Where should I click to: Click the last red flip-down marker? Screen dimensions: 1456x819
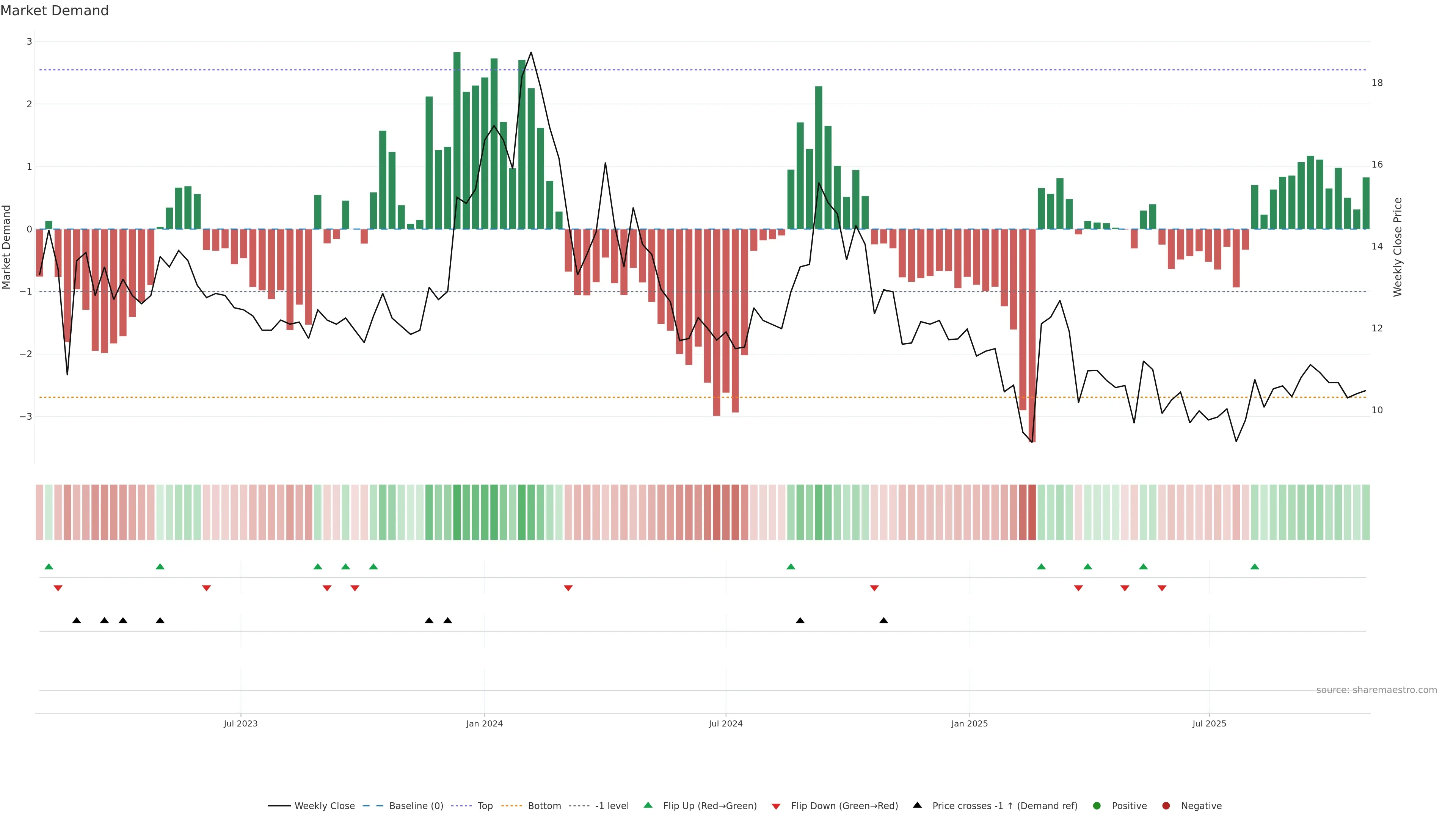pos(1162,588)
